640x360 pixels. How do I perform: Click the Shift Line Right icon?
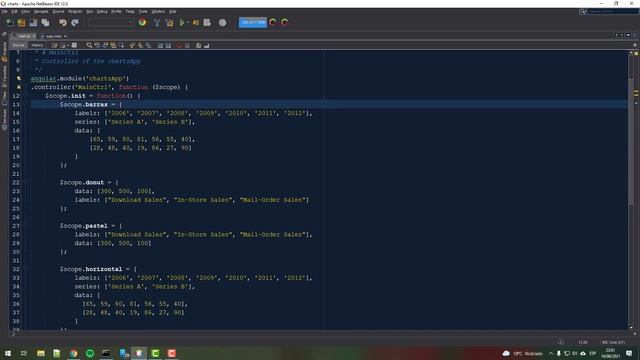pos(168,45)
